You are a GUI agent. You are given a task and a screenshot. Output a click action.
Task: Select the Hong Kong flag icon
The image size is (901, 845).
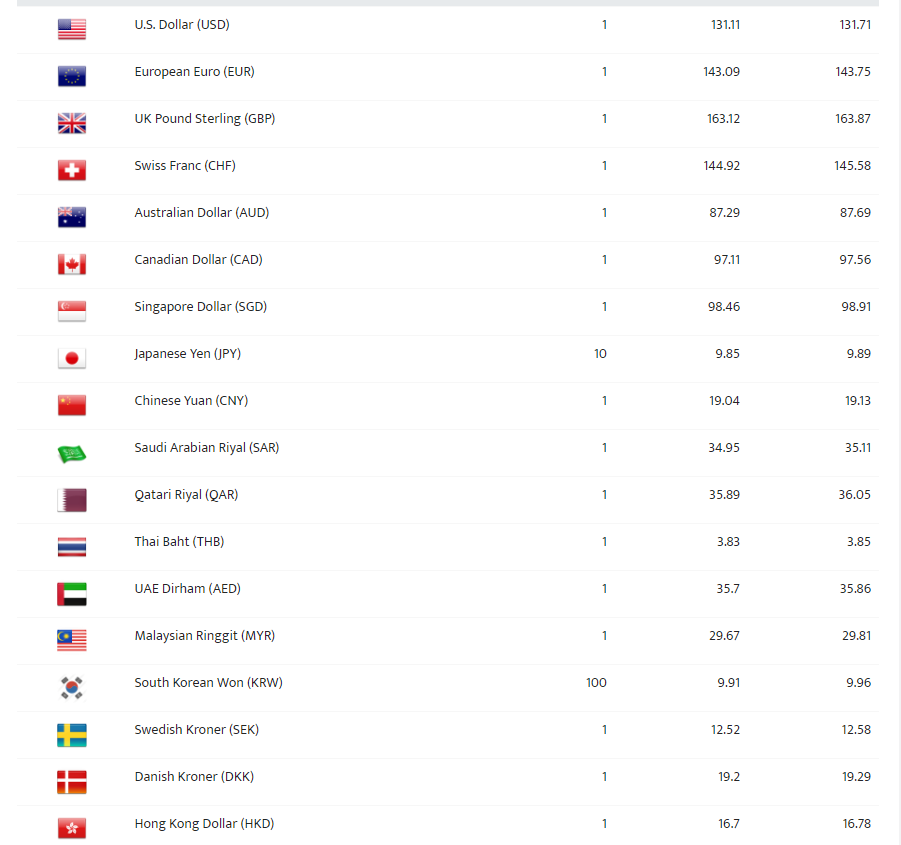click(72, 828)
